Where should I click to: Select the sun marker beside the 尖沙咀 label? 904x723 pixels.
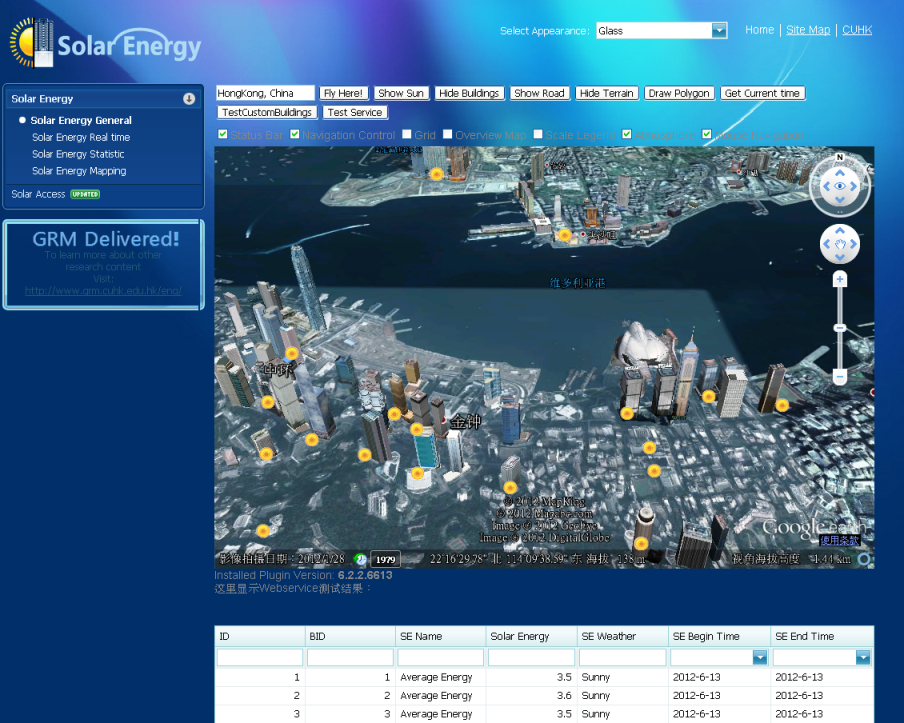point(564,235)
